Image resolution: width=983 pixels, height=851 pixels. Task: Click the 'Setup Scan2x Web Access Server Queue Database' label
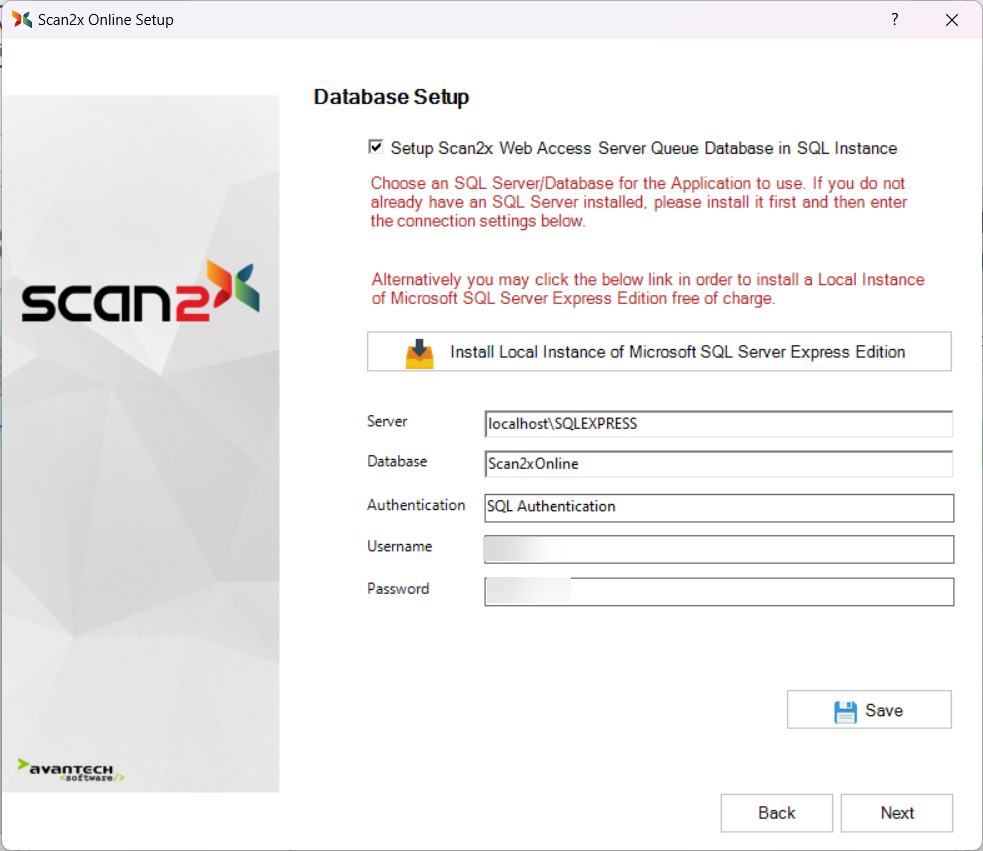pos(643,149)
